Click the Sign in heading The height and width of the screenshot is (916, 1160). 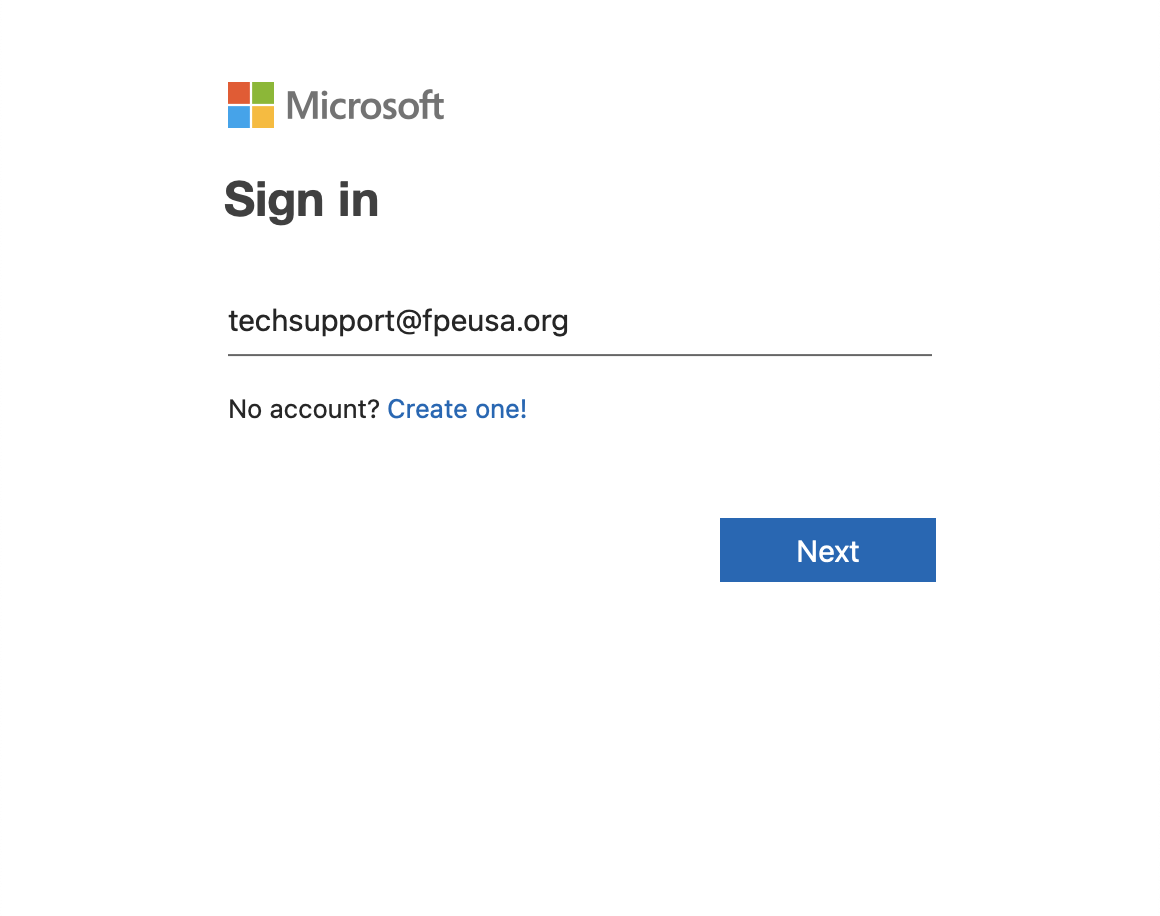[301, 200]
